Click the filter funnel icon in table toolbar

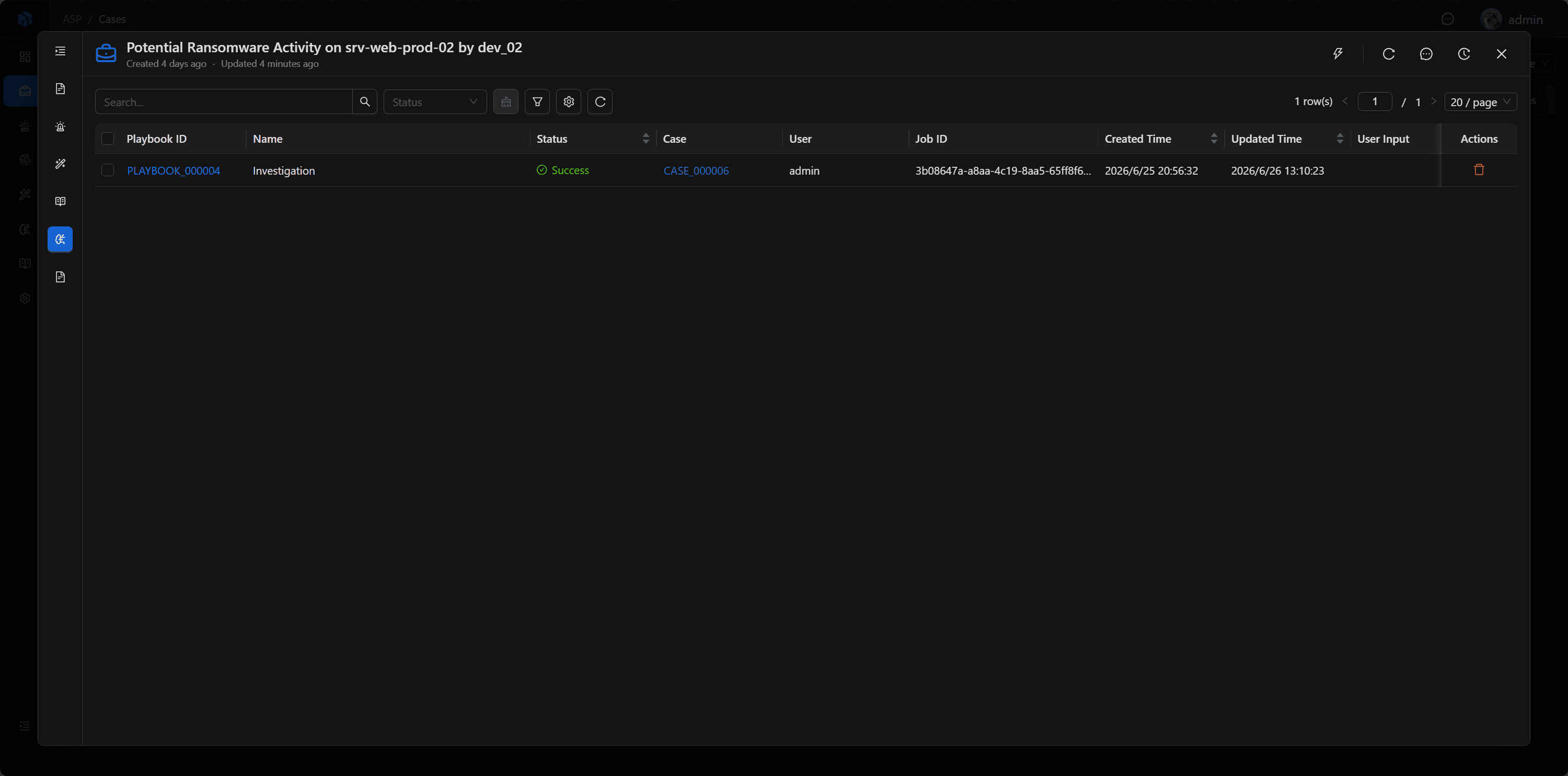click(x=537, y=102)
